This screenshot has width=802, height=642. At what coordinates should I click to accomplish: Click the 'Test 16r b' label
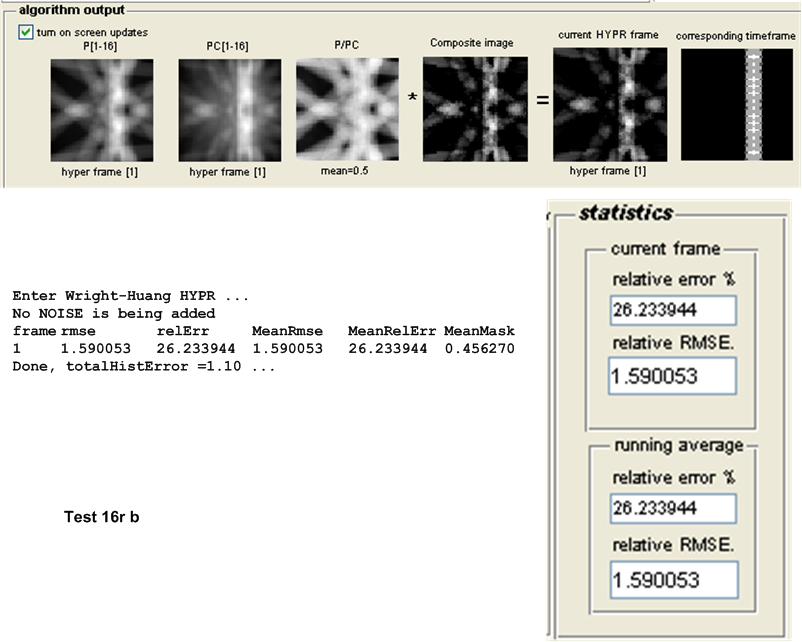101,517
